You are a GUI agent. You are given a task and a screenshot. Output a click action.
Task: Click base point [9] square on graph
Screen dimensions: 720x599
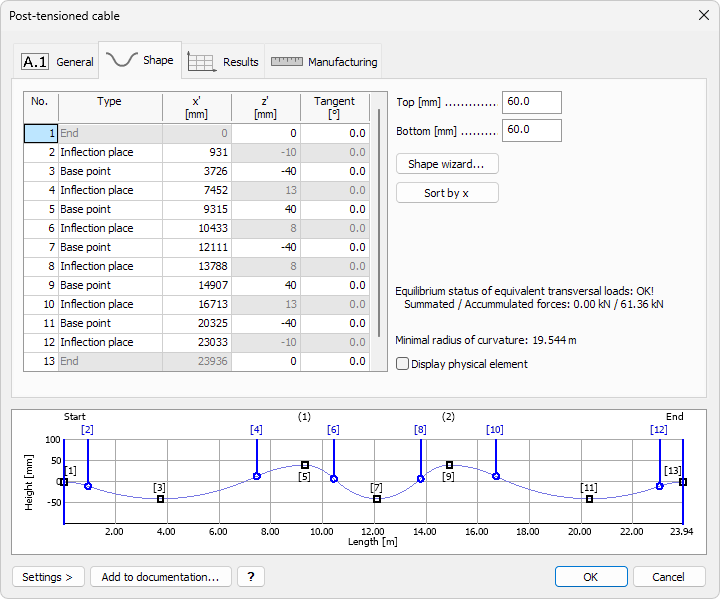point(450,465)
